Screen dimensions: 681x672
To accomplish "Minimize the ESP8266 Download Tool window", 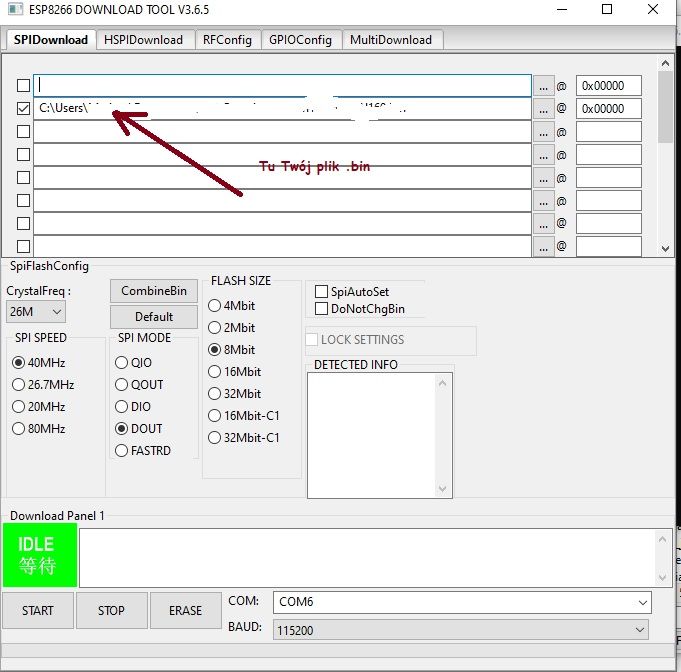I will pyautogui.click(x=562, y=9).
